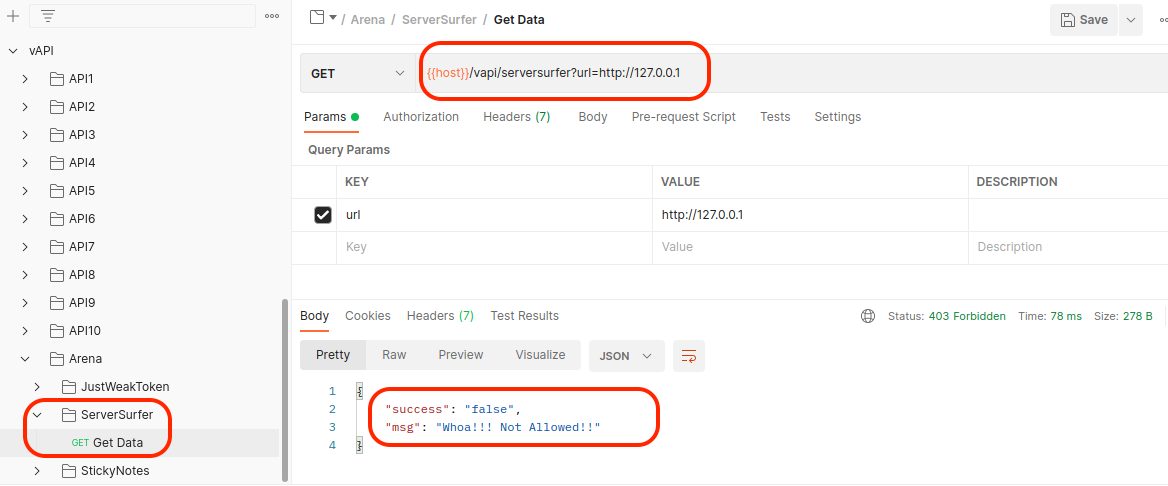The height and width of the screenshot is (486, 1168).
Task: Collapse the Arena folder
Action: pyautogui.click(x=25, y=359)
